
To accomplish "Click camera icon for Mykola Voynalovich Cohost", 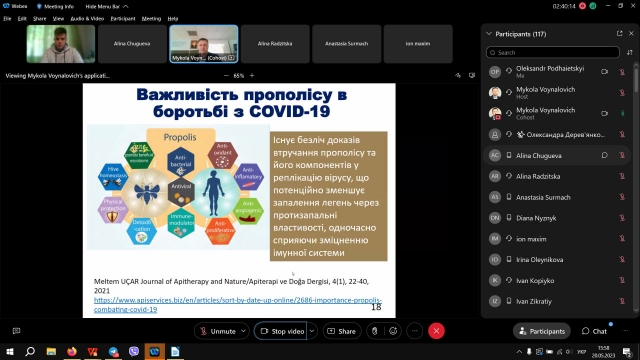I will tap(604, 113).
